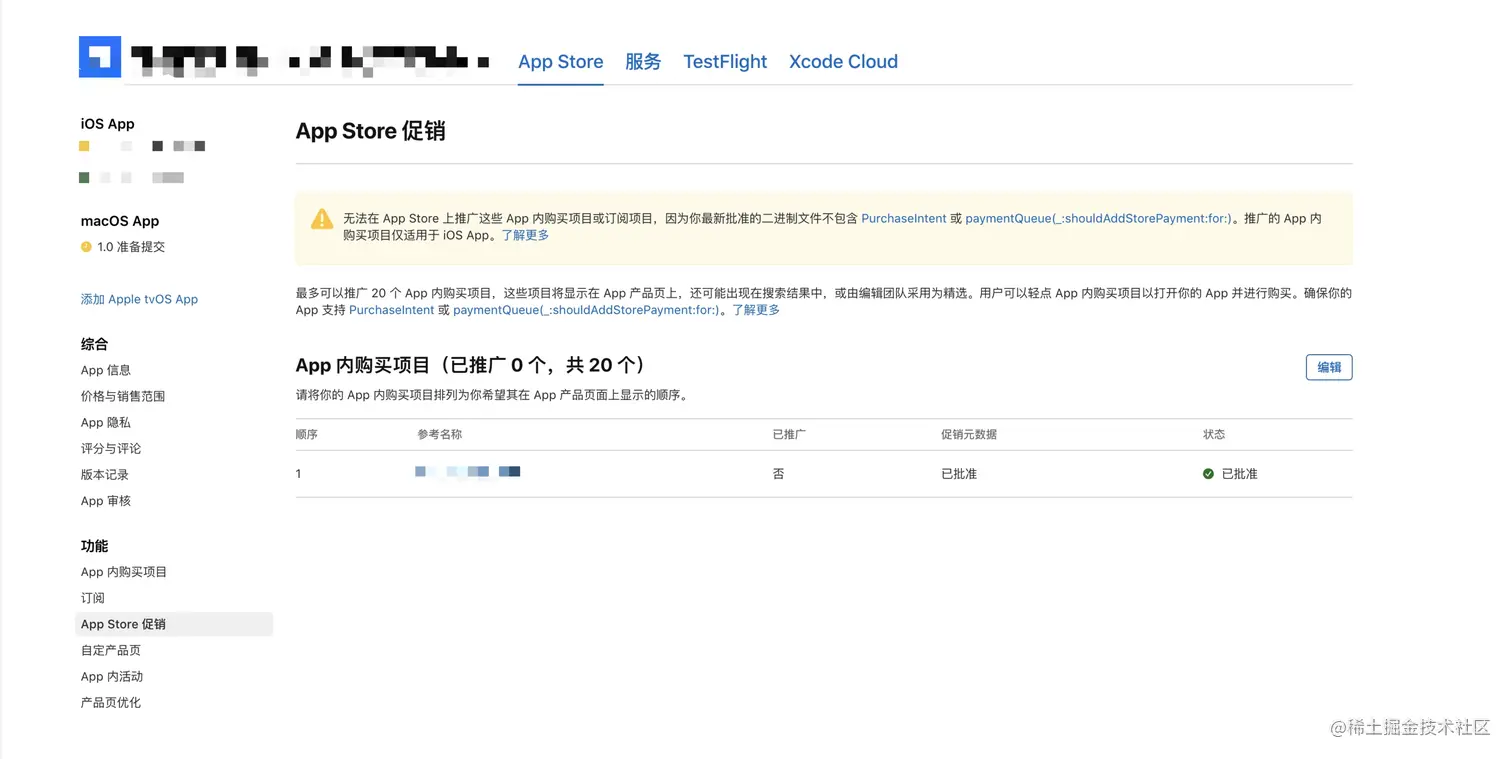This screenshot has width=1512, height=759.
Task: Click 了解更多 link in description paragraph
Action: tap(756, 310)
